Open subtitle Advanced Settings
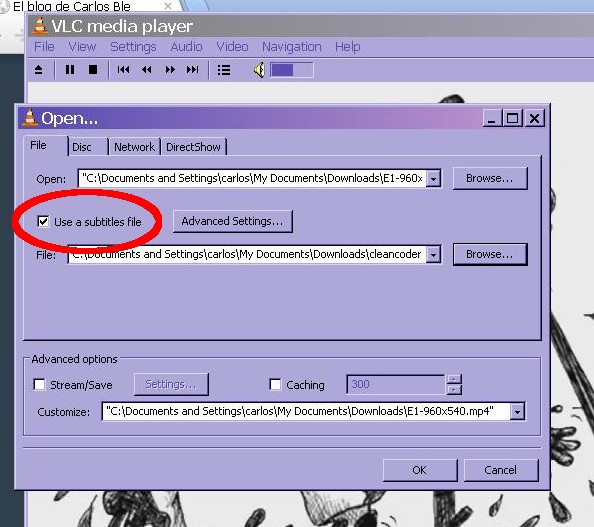Image resolution: width=594 pixels, height=527 pixels. point(233,221)
